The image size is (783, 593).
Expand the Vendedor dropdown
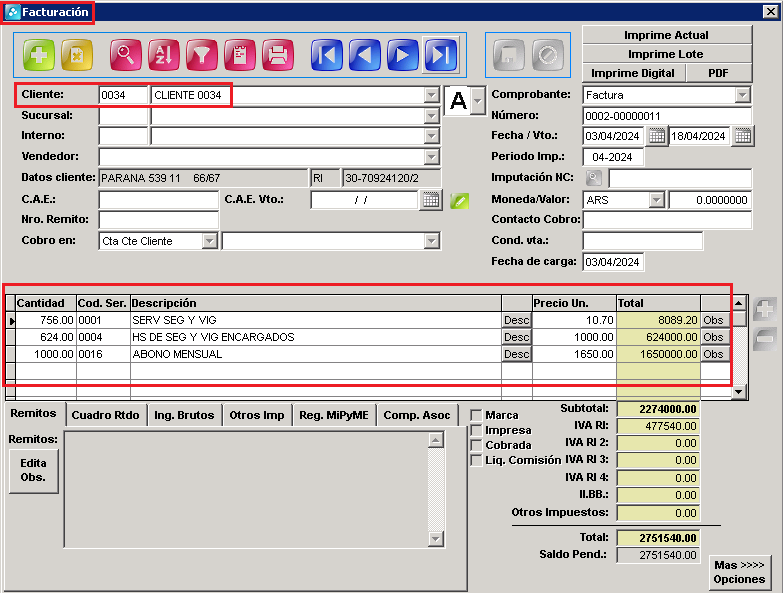tap(431, 157)
